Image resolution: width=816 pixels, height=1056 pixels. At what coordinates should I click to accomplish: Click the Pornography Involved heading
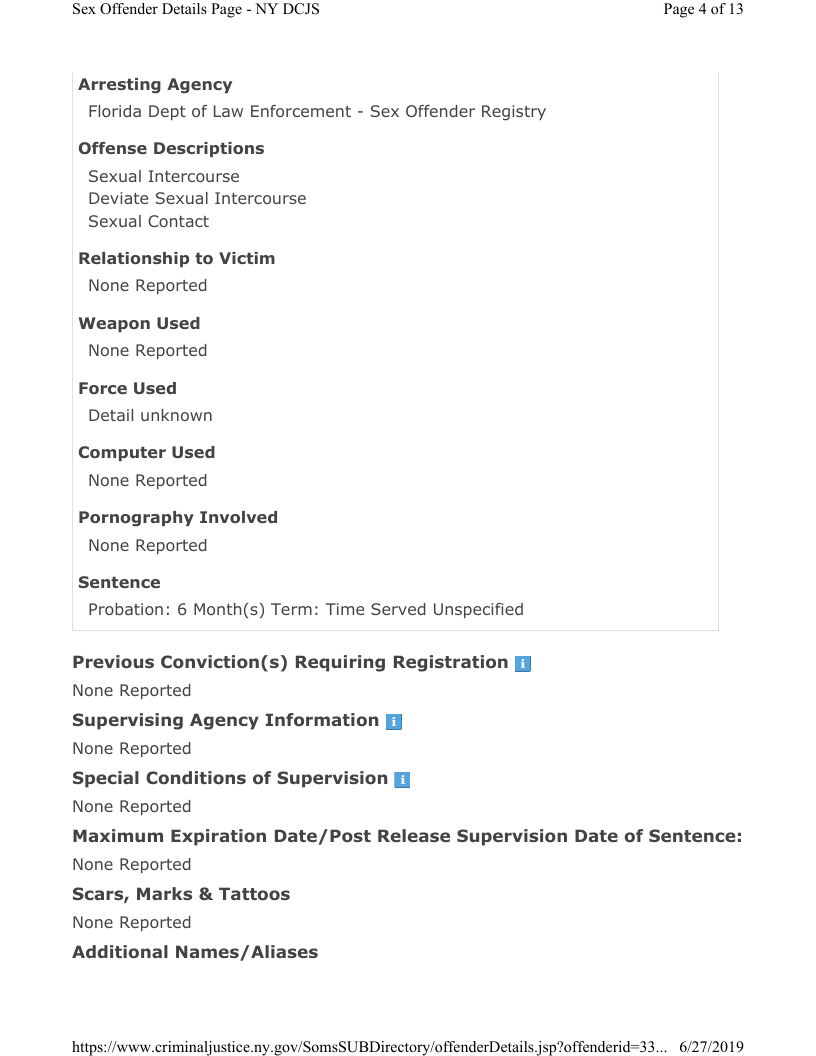coord(178,518)
